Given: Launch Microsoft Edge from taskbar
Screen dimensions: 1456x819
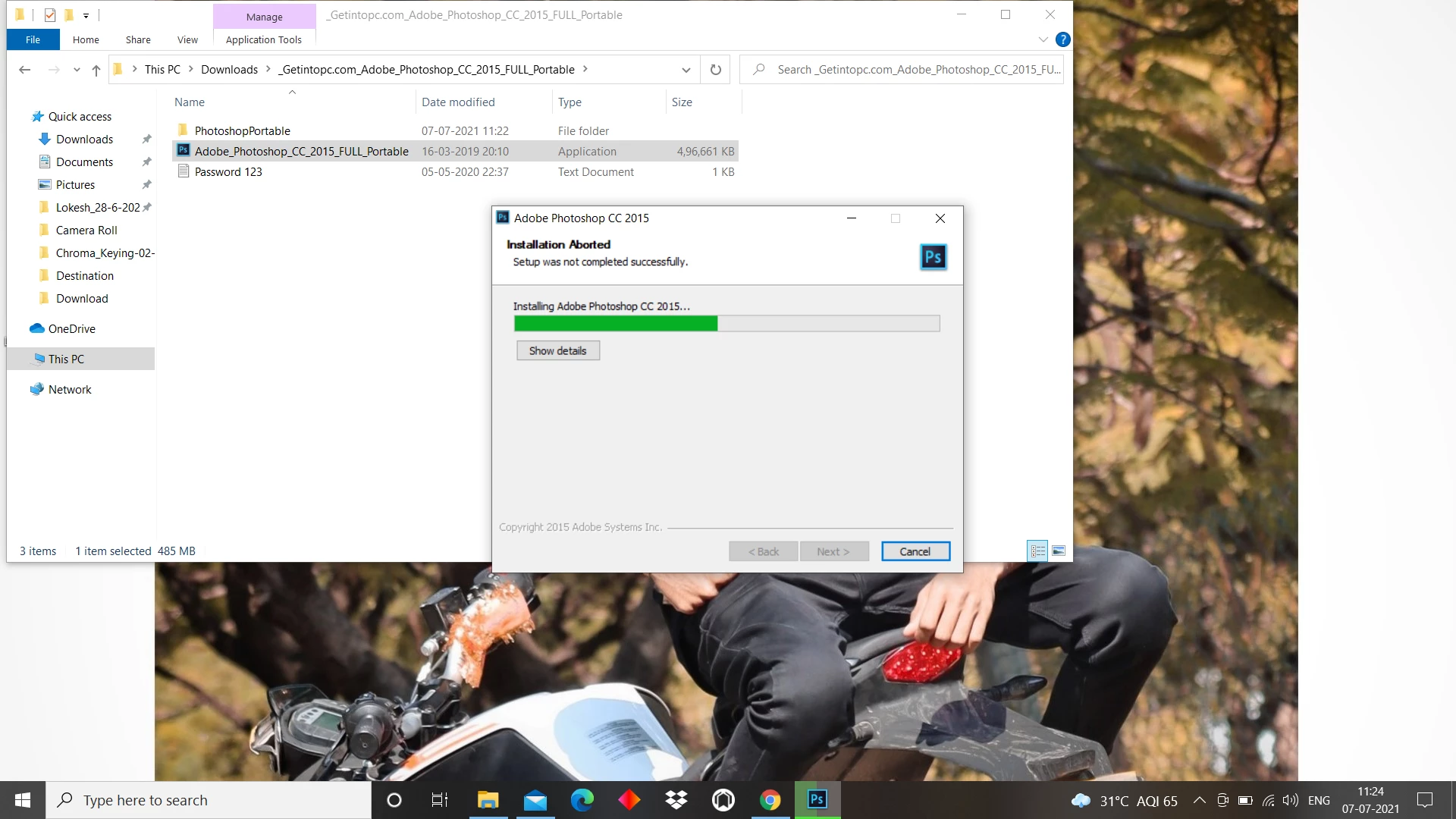Looking at the screenshot, I should pos(582,800).
